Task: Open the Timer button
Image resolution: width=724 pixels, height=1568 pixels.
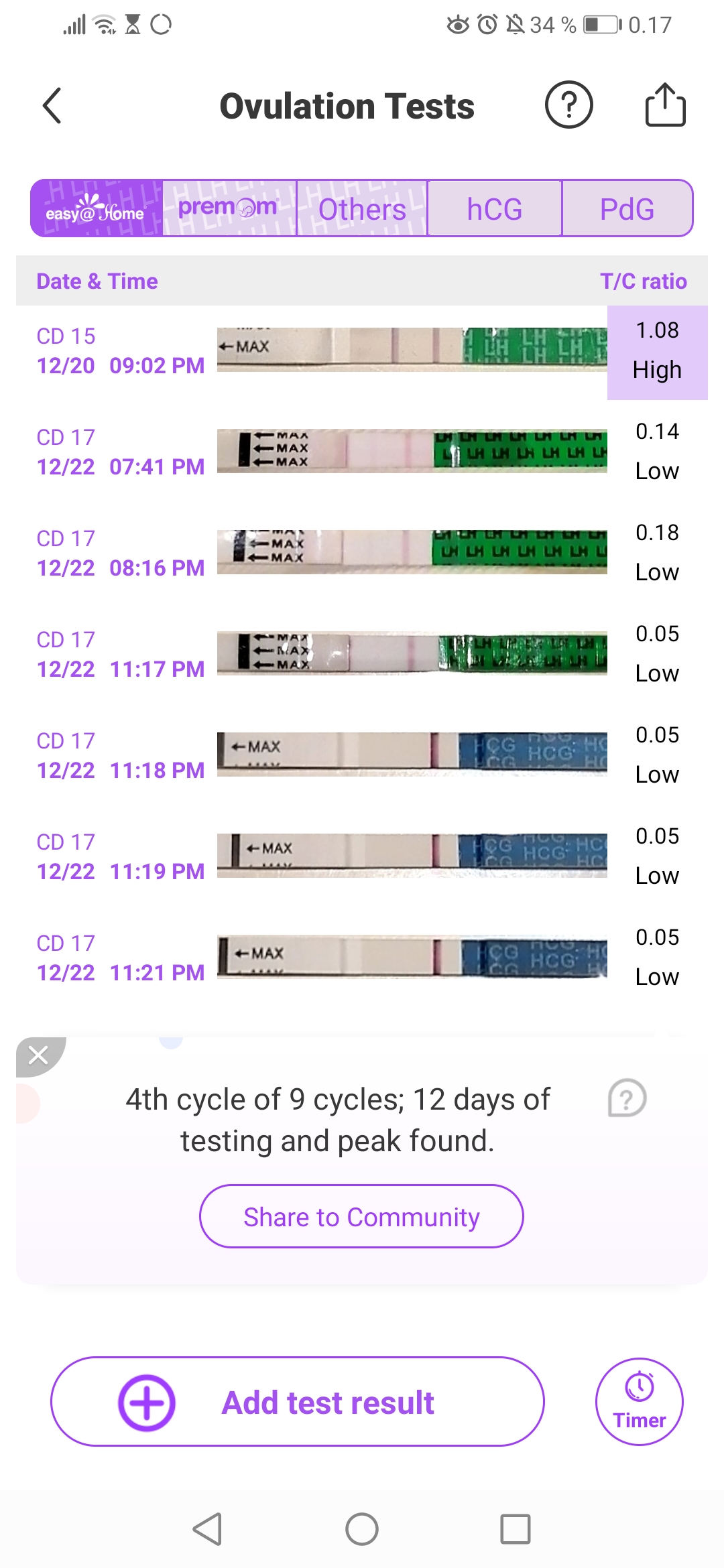Action: [639, 1401]
